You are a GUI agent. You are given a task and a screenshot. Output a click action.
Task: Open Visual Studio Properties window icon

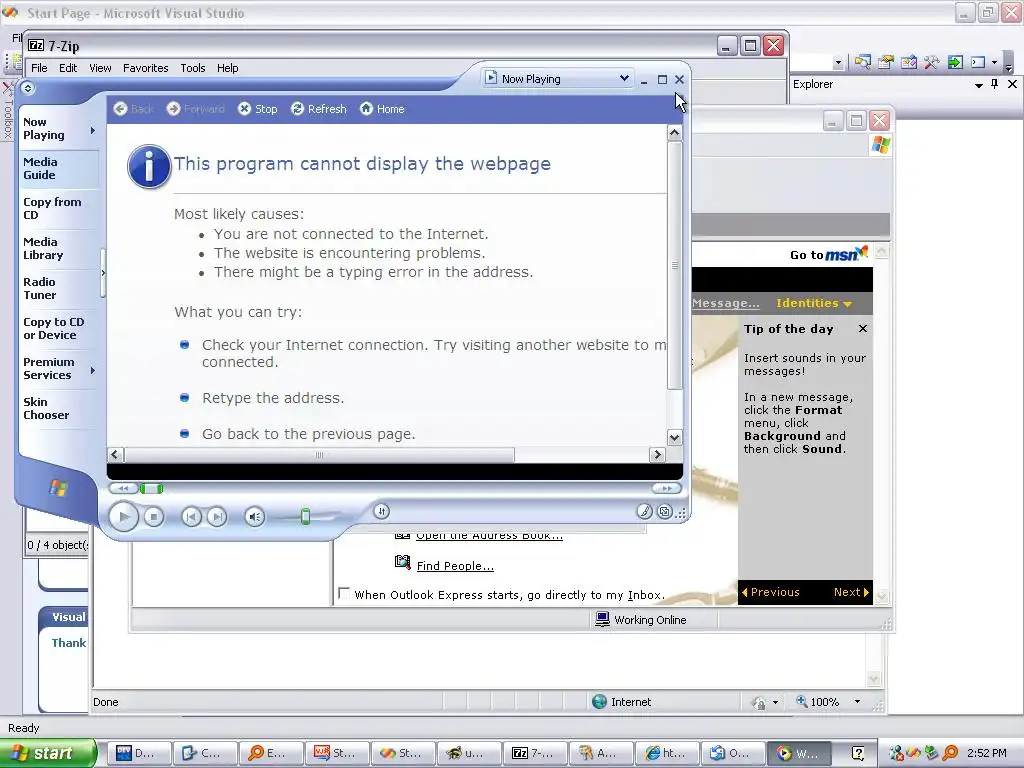[886, 62]
